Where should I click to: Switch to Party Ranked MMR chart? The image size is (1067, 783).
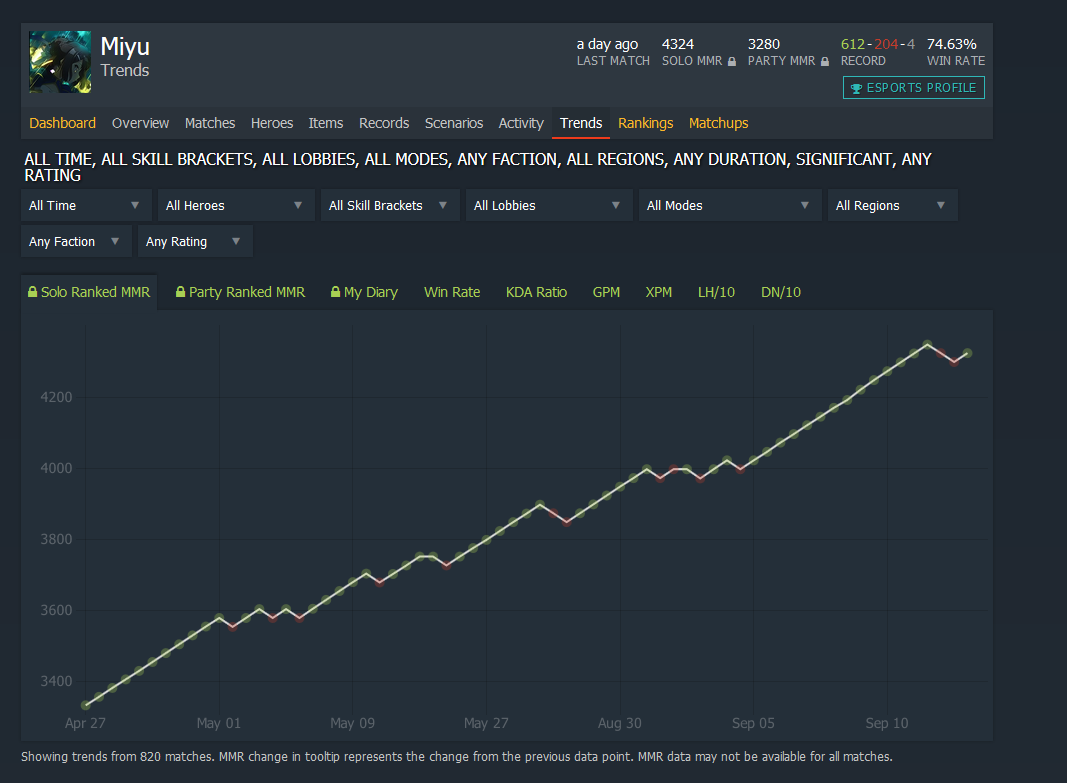(x=240, y=293)
